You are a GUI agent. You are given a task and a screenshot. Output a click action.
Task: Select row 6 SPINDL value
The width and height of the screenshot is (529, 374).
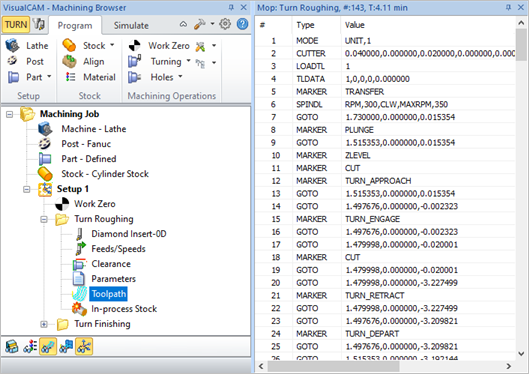tap(396, 105)
